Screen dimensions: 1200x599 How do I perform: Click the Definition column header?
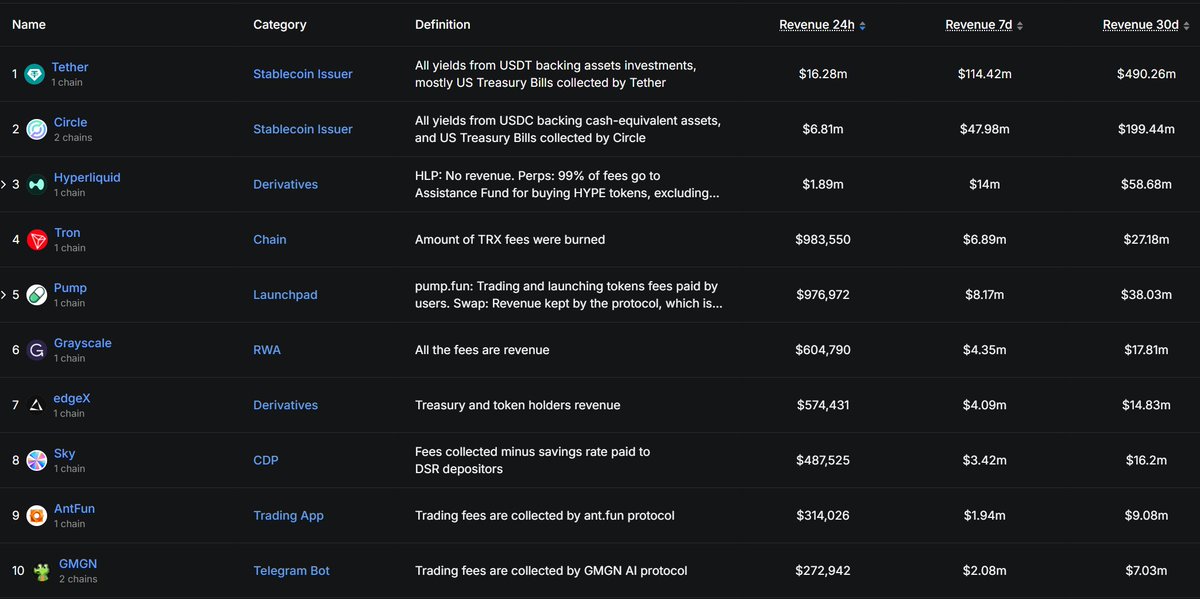pos(443,25)
